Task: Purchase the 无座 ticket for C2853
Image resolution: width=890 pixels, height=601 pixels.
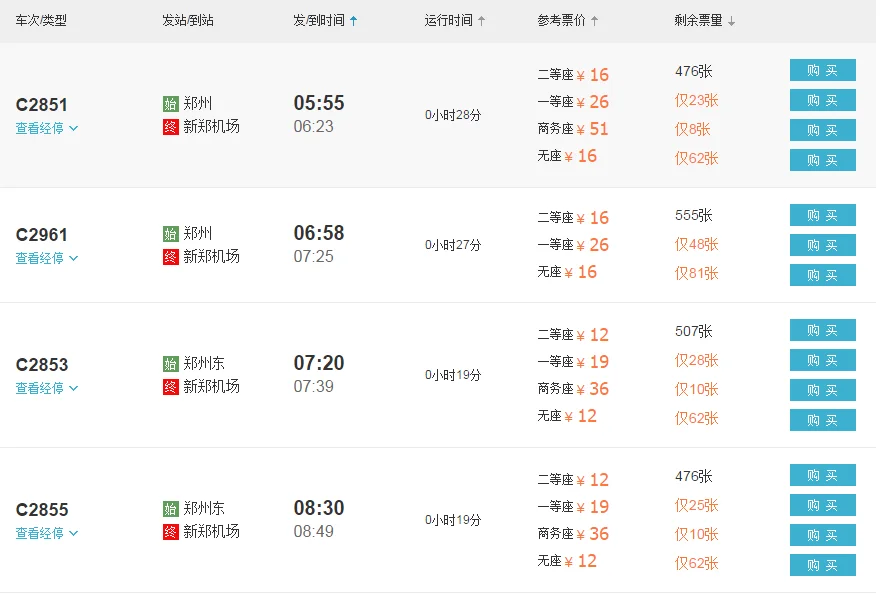Action: point(822,419)
